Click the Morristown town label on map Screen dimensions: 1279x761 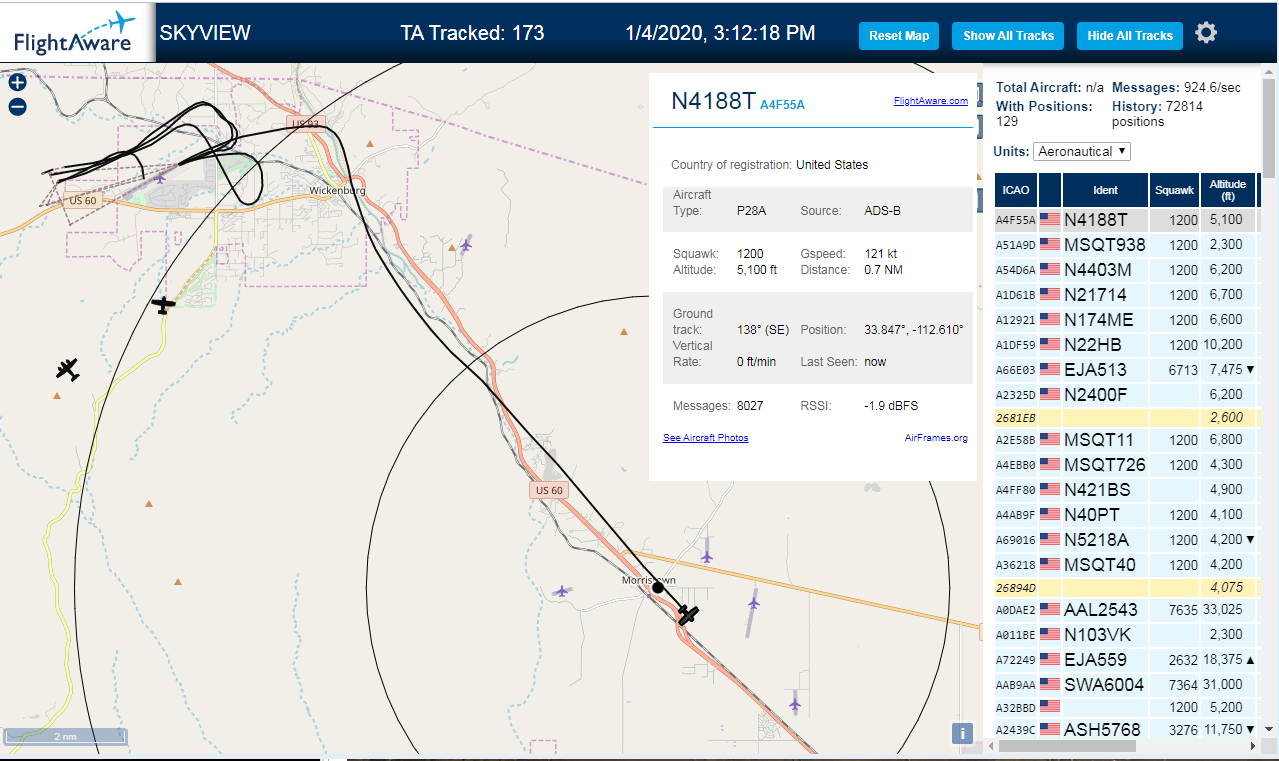[649, 580]
